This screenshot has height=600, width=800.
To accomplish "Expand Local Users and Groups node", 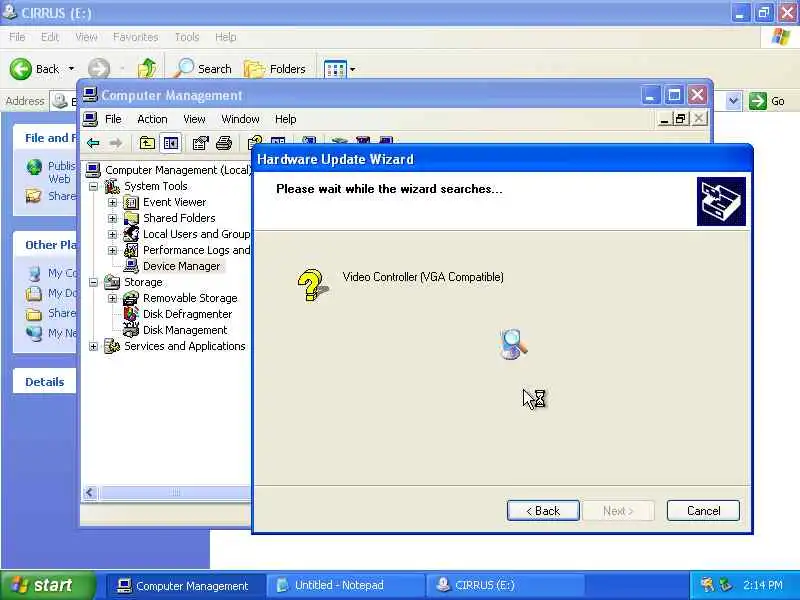I will 112,235.
